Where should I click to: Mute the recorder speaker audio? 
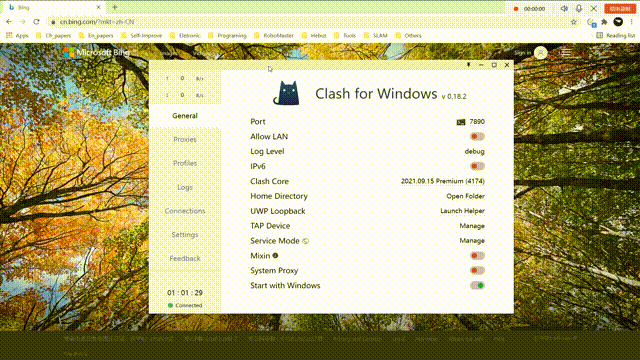pos(564,9)
